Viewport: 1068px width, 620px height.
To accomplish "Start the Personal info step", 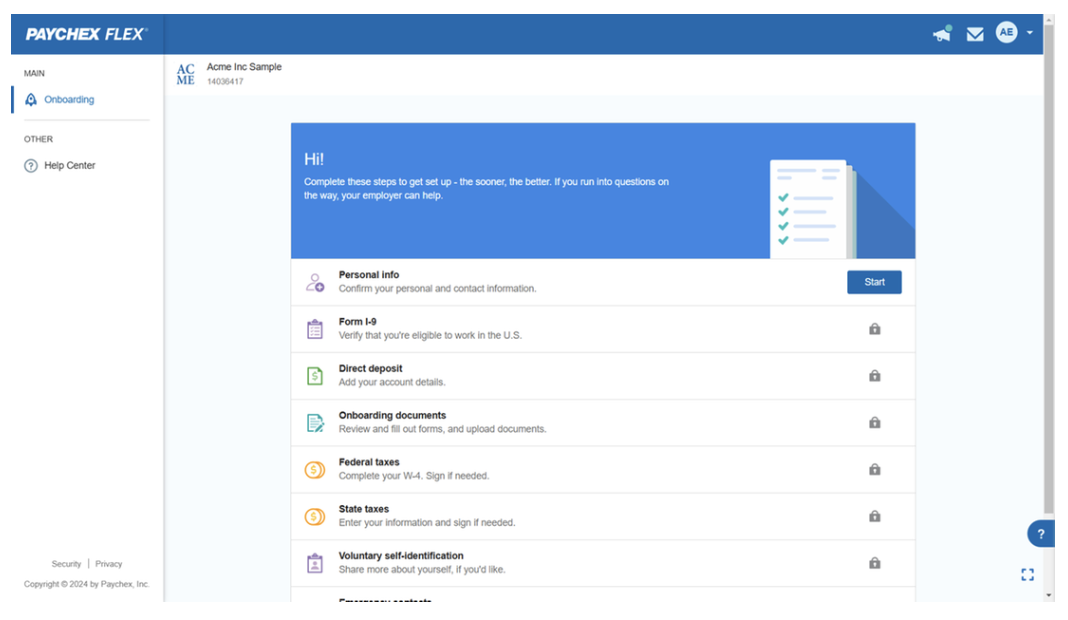I will 874,282.
